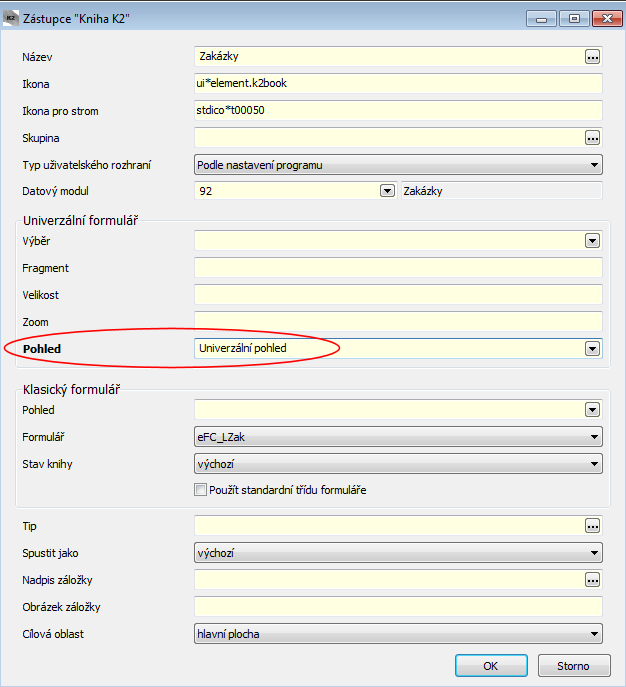
Task: Click the Ikona text field
Action: point(398,84)
